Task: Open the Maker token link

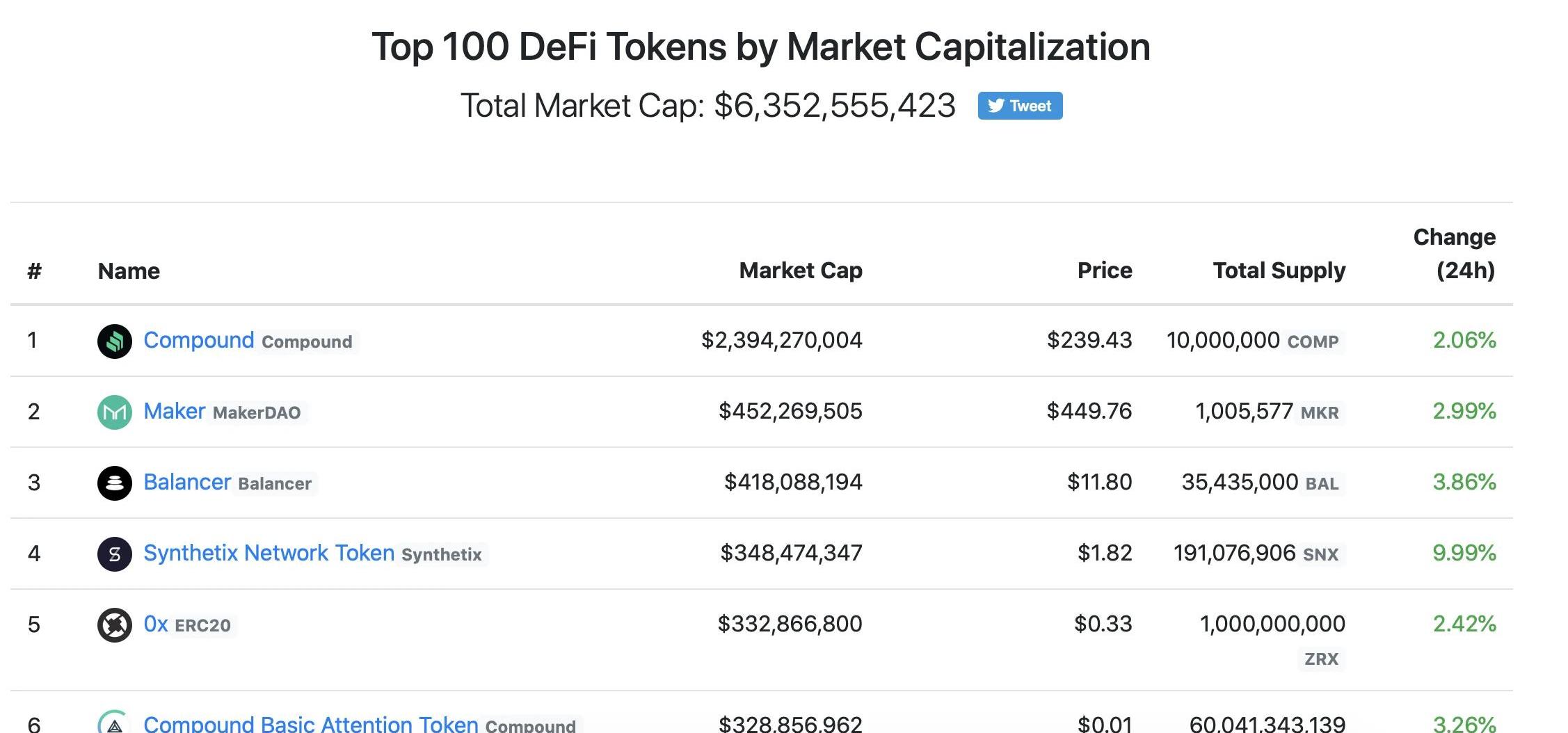Action: click(174, 411)
